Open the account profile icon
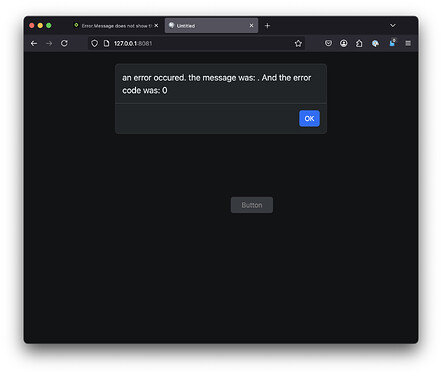This screenshot has height=375, width=441. click(x=344, y=43)
